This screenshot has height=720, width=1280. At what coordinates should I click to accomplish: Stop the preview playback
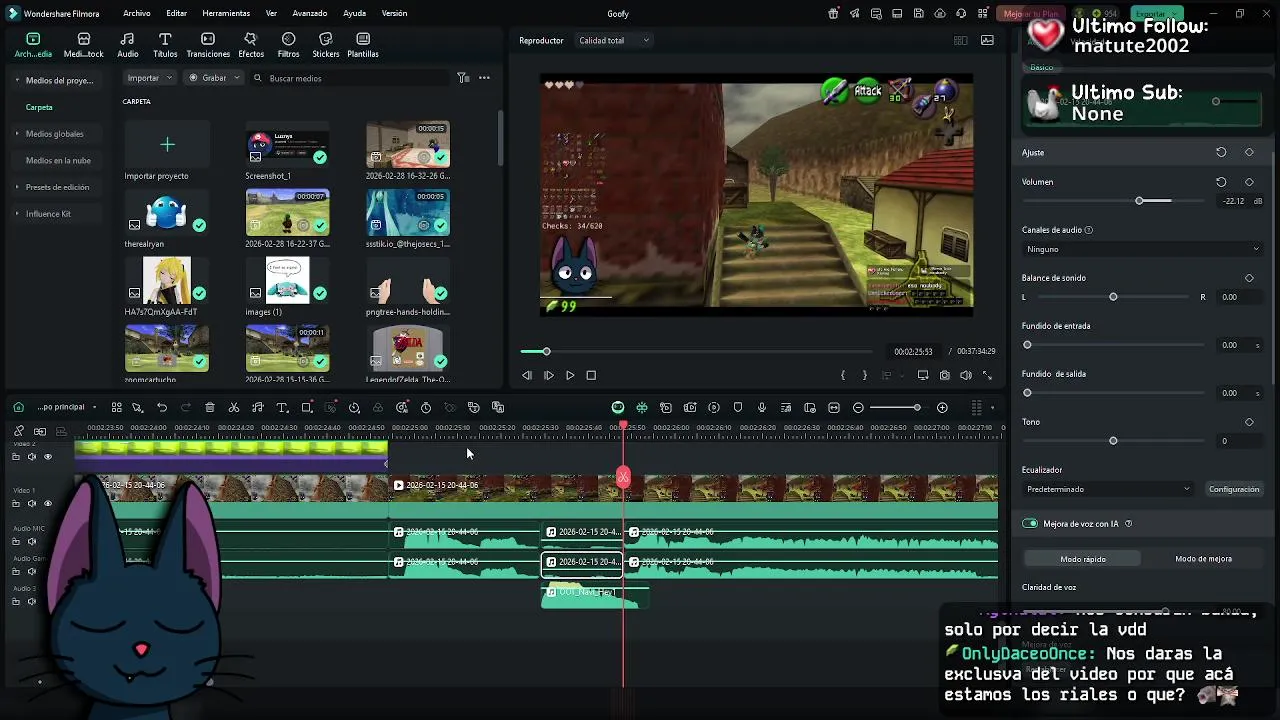point(591,375)
